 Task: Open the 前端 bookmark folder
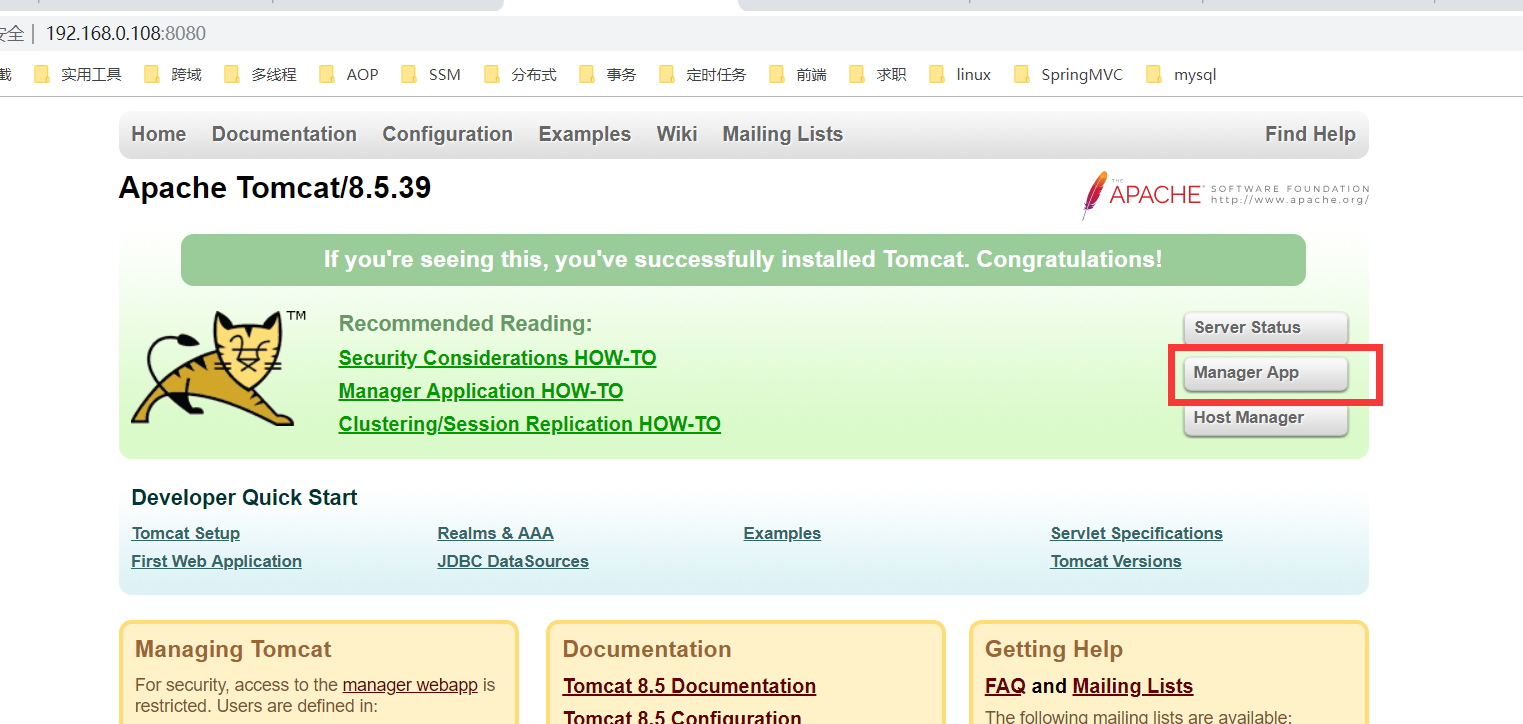[798, 74]
